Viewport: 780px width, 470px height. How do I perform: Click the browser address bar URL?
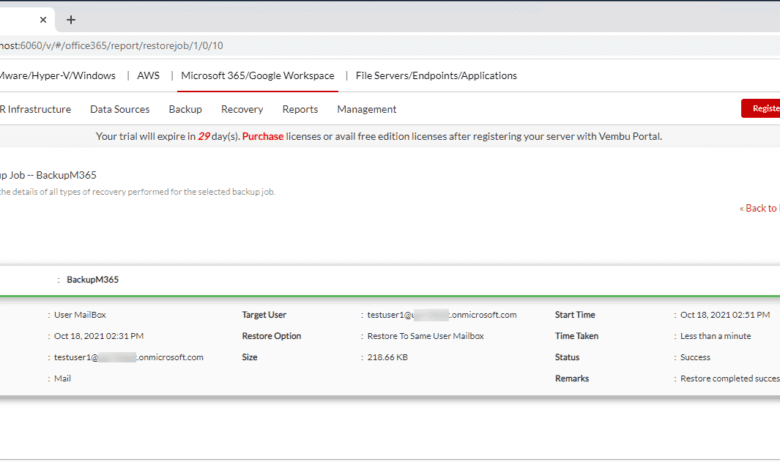pyautogui.click(x=111, y=46)
